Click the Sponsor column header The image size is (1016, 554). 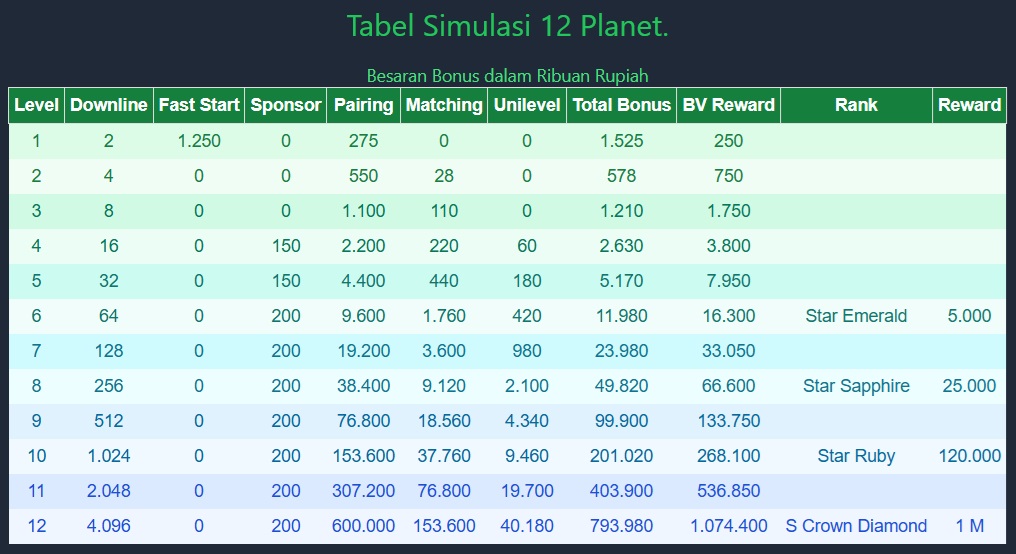tap(286, 105)
